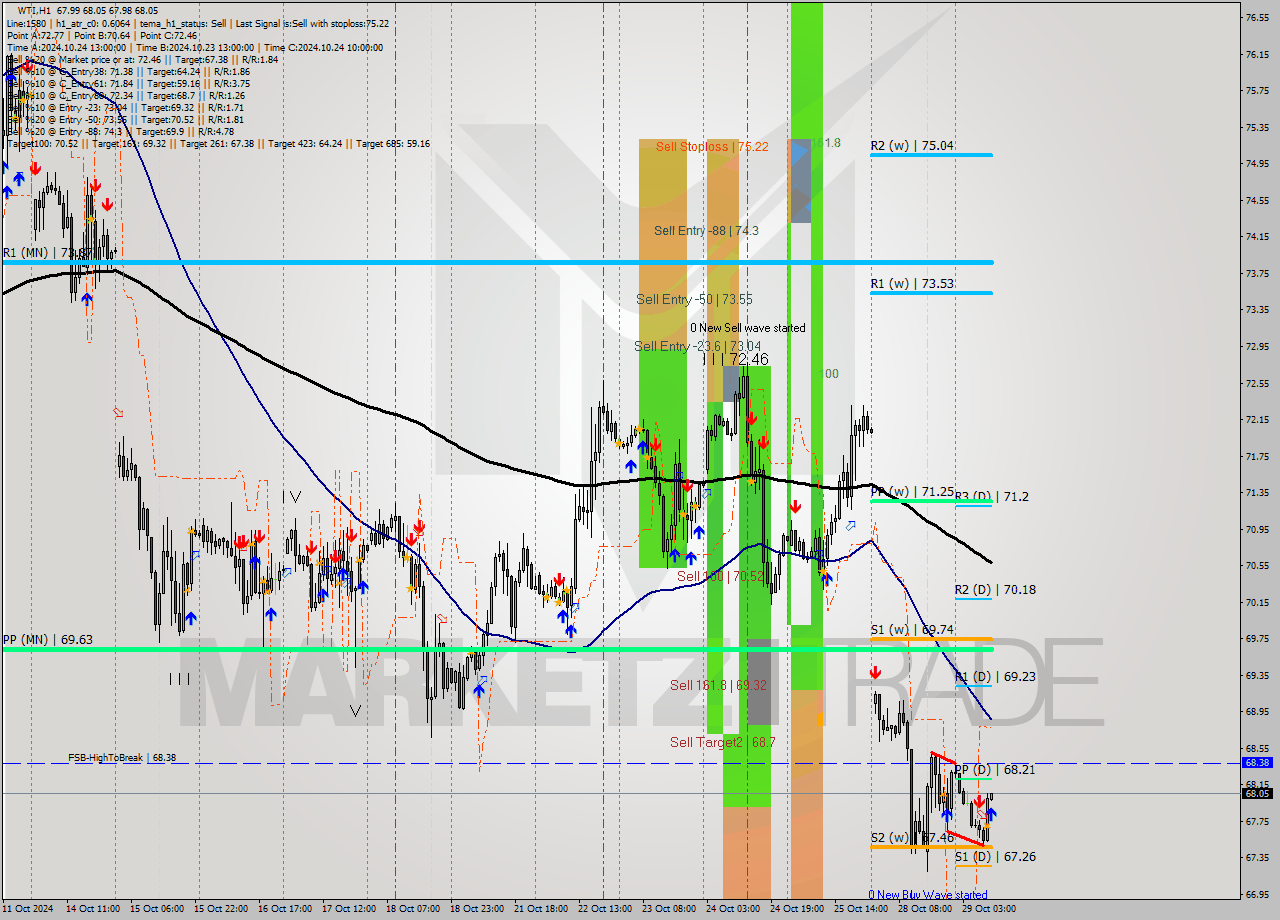Viewport: 1280px width, 920px height.
Task: Click the '| | | 72.46' price label
Action: click(735, 358)
